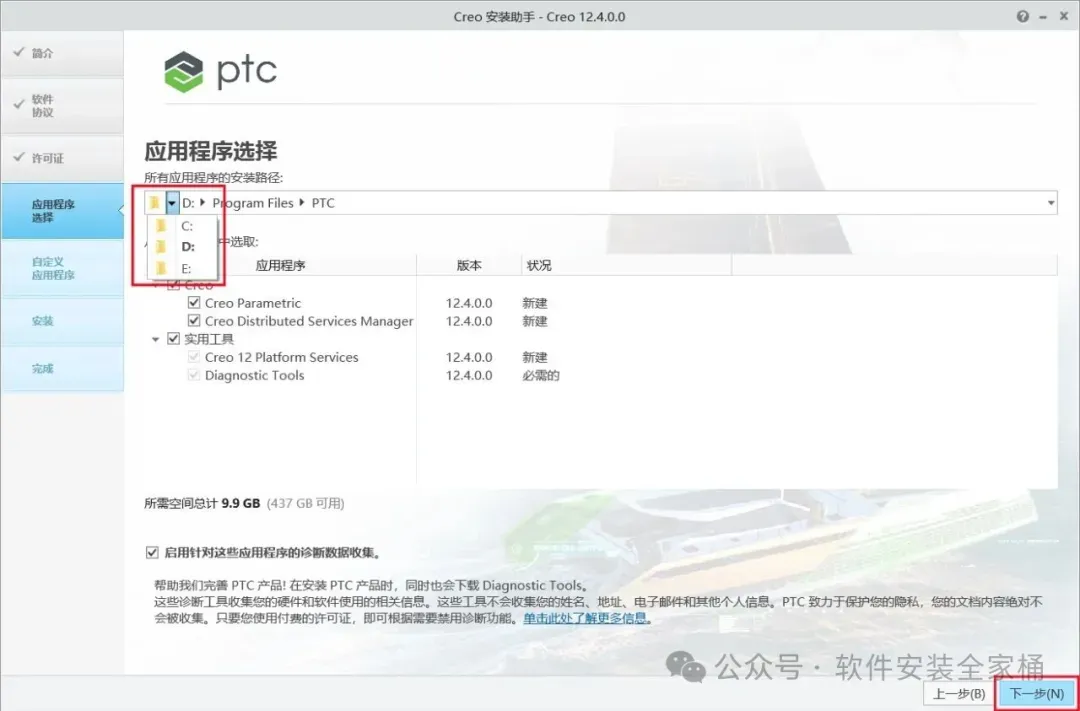
Task: Uncheck Creo Parametric checkbox
Action: click(x=194, y=302)
